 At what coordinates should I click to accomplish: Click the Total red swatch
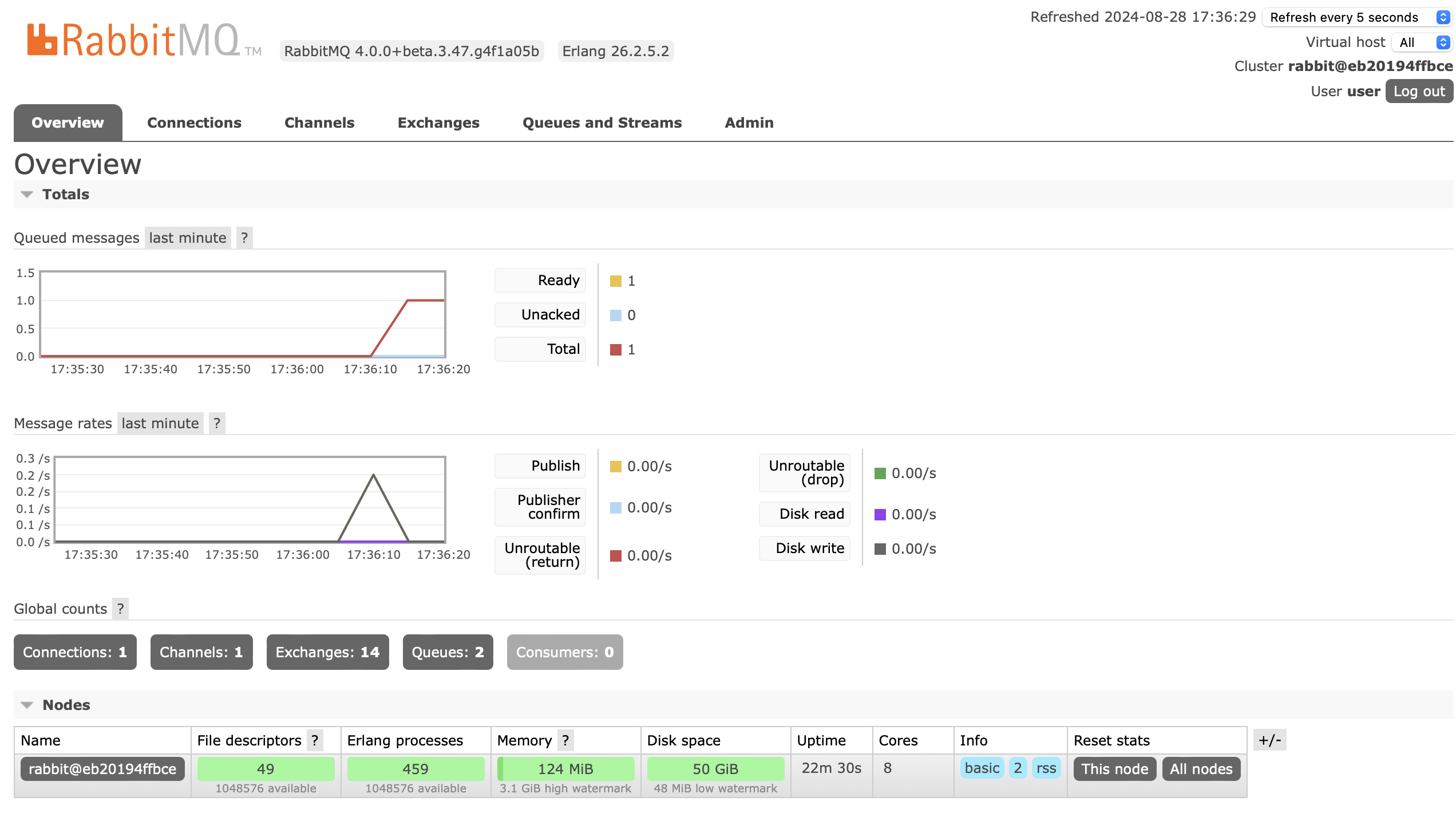[x=616, y=350]
